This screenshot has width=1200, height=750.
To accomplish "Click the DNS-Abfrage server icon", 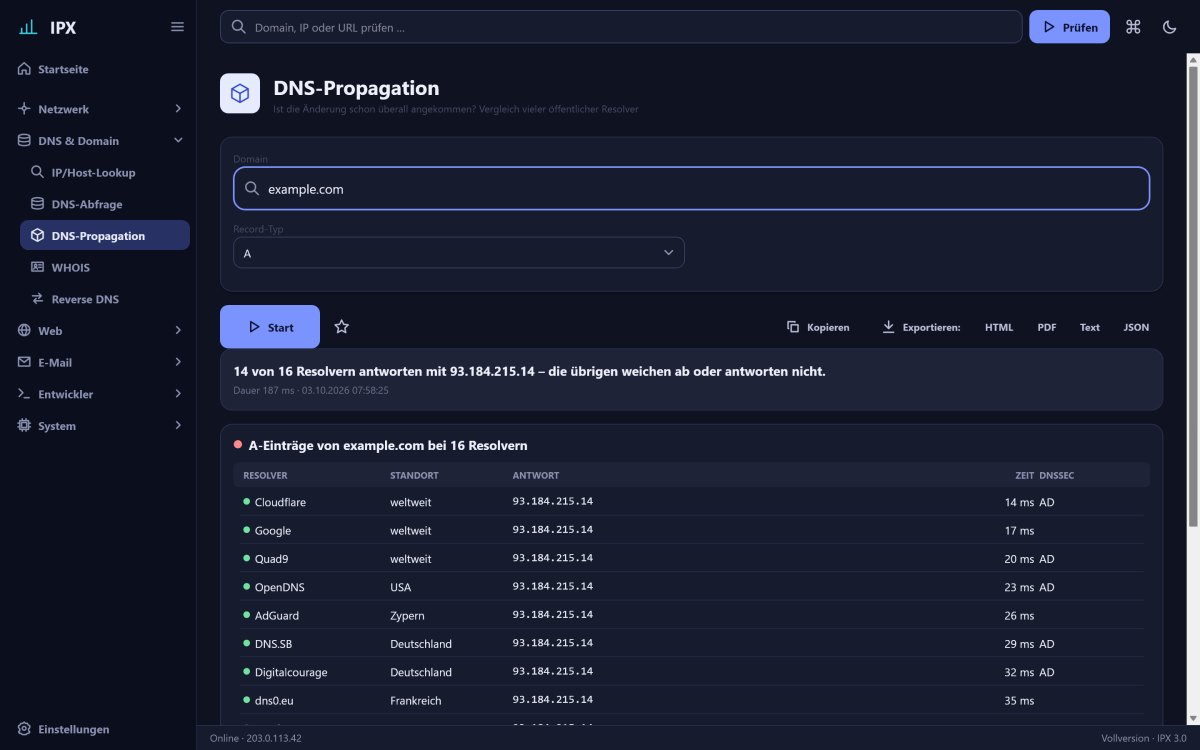I will point(38,204).
